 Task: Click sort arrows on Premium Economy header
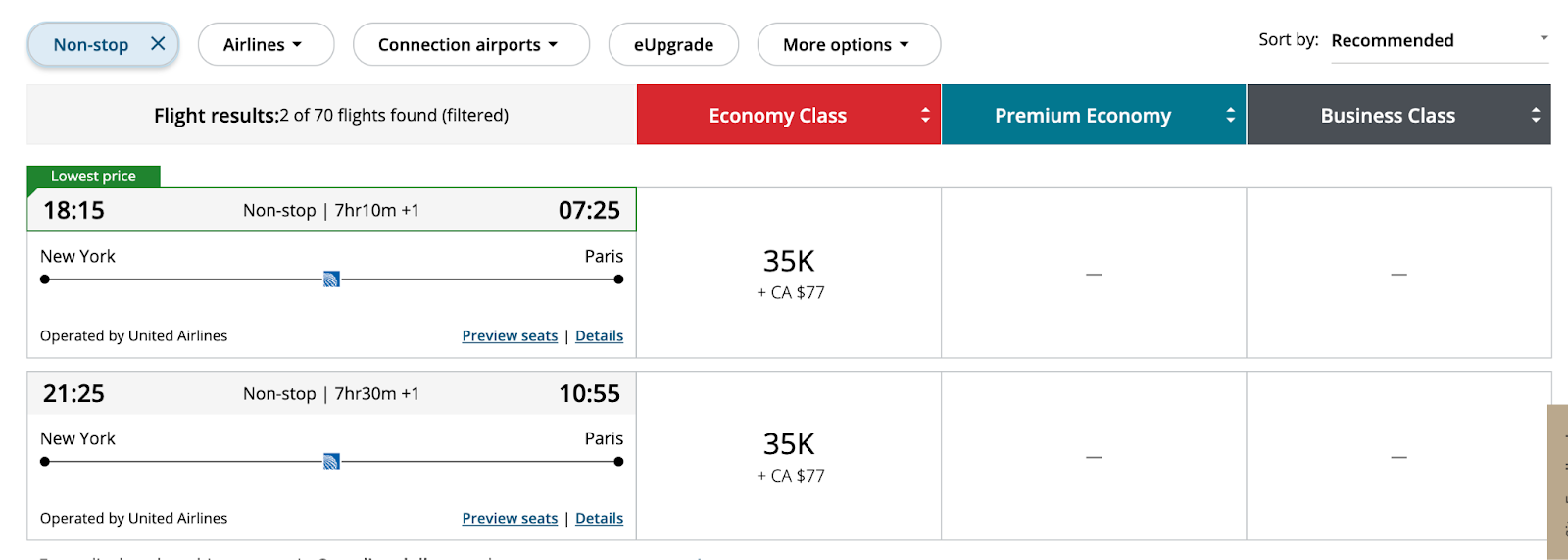(x=1230, y=116)
